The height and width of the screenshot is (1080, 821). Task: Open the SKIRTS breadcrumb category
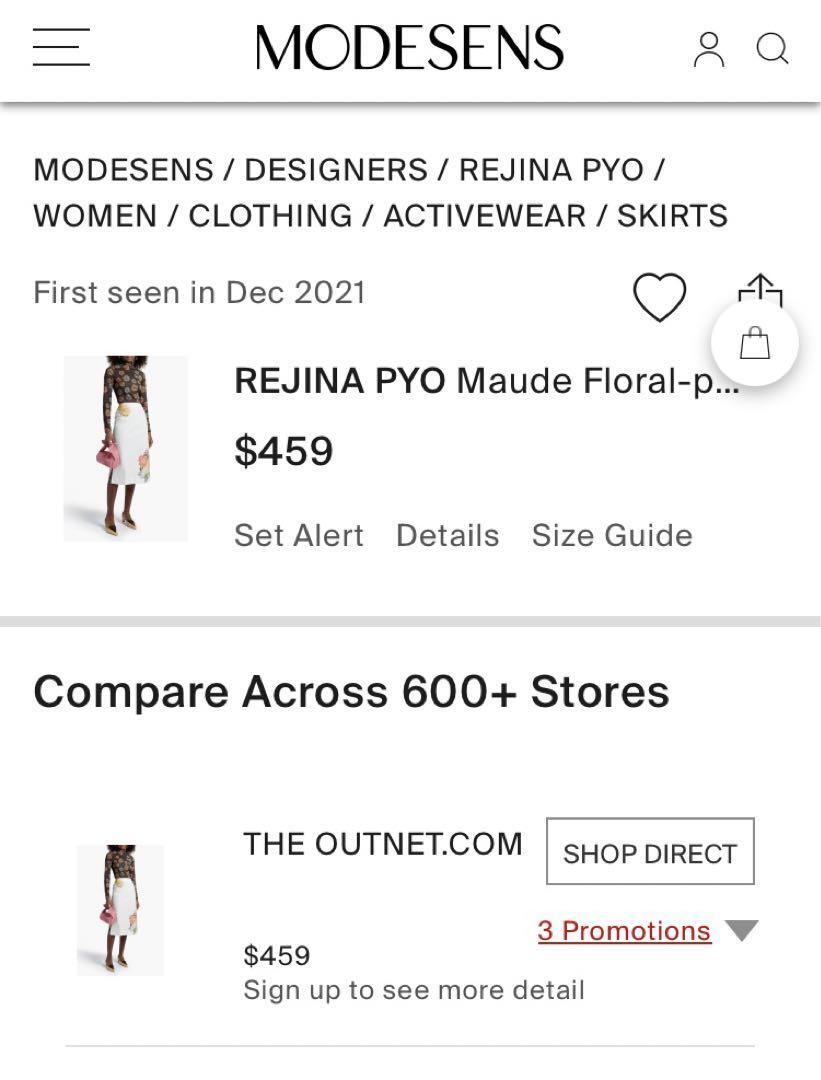tap(672, 216)
